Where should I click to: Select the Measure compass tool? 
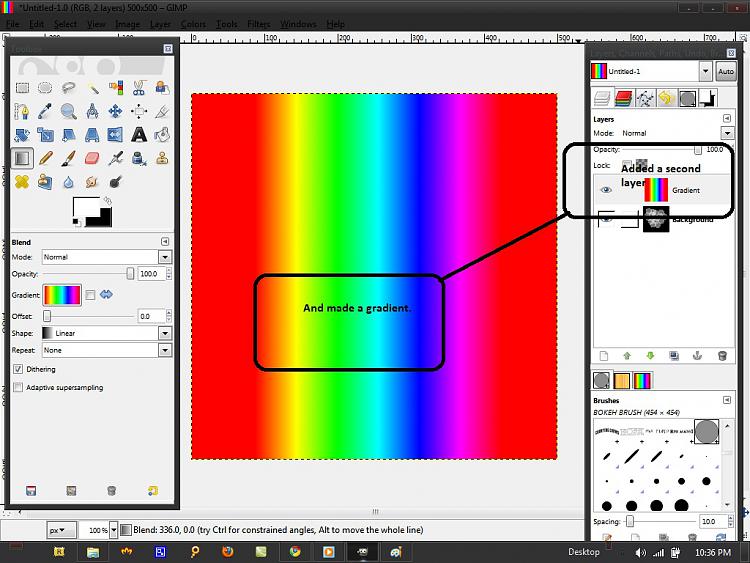tap(92, 111)
